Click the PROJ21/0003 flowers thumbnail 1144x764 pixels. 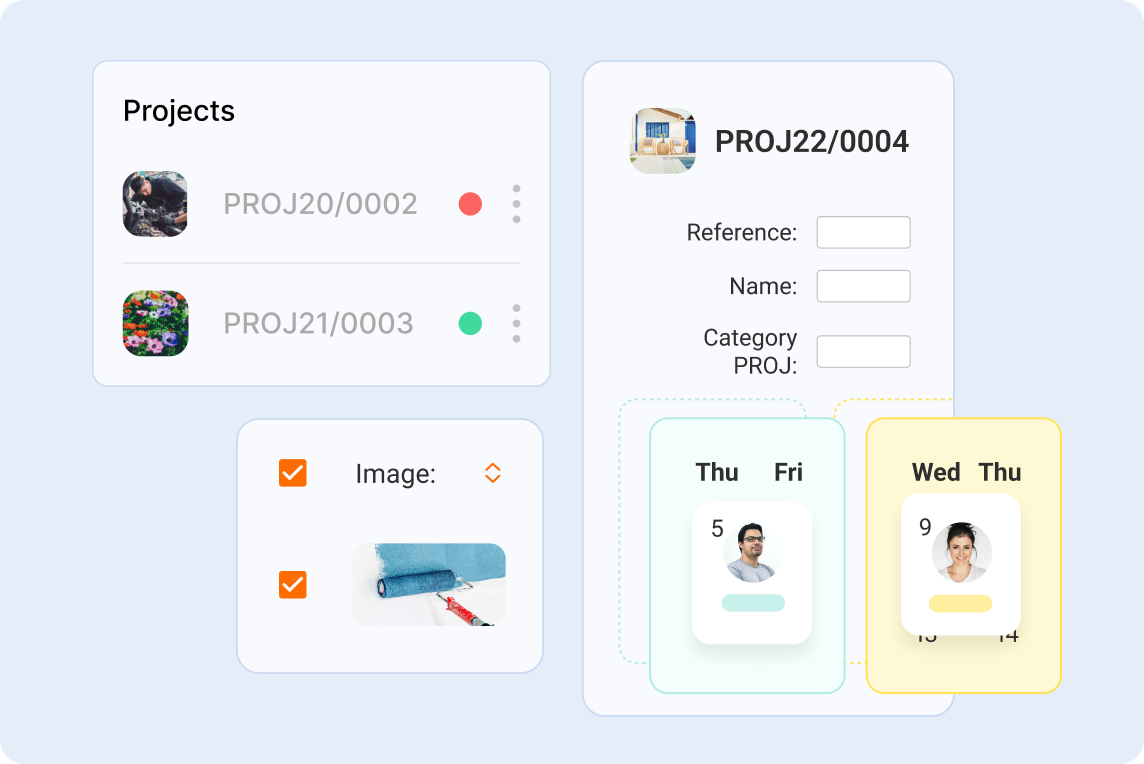155,323
